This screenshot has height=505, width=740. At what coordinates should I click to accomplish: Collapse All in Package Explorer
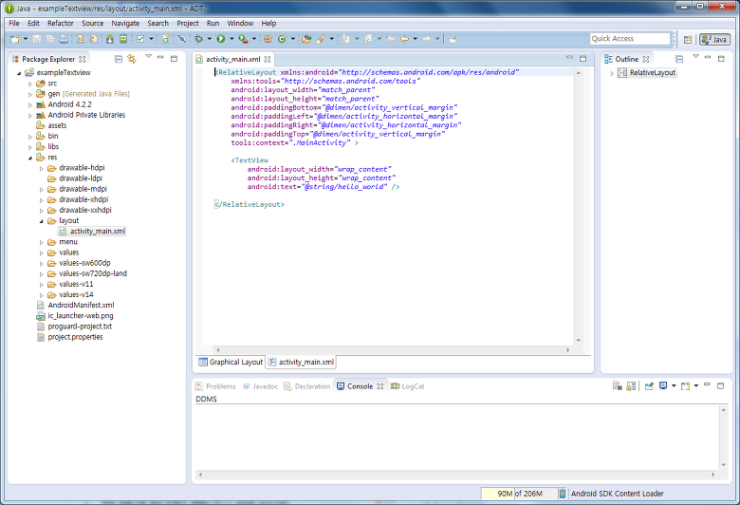[118, 59]
